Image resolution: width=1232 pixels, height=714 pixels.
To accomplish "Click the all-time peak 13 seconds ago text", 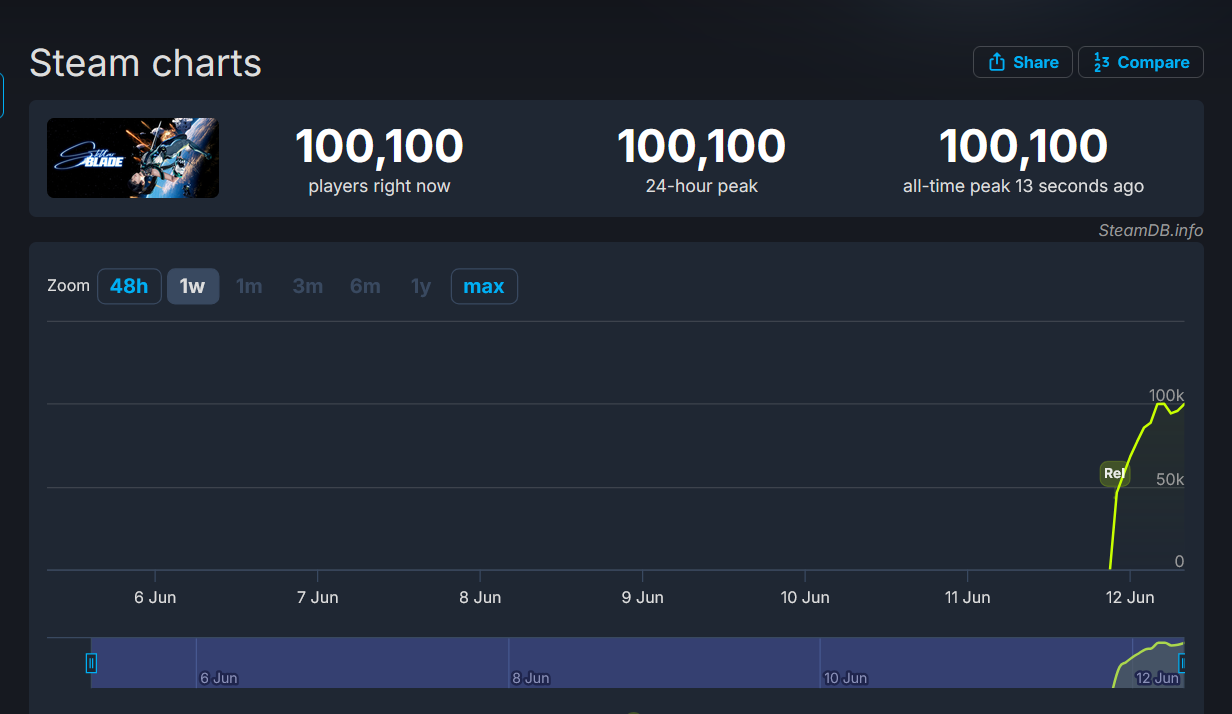I will 1023,186.
